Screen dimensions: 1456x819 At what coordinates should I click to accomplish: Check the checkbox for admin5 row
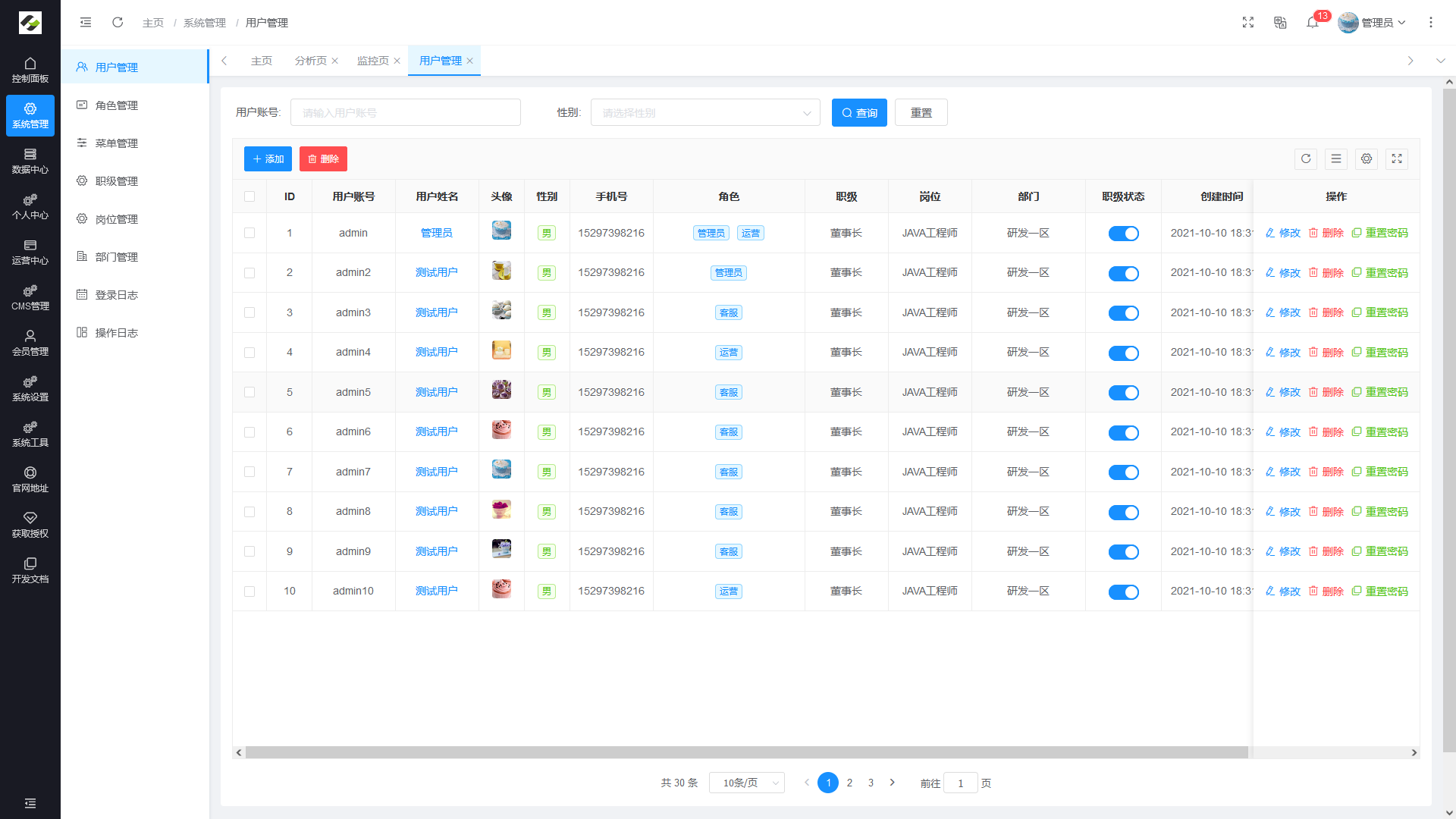tap(249, 392)
